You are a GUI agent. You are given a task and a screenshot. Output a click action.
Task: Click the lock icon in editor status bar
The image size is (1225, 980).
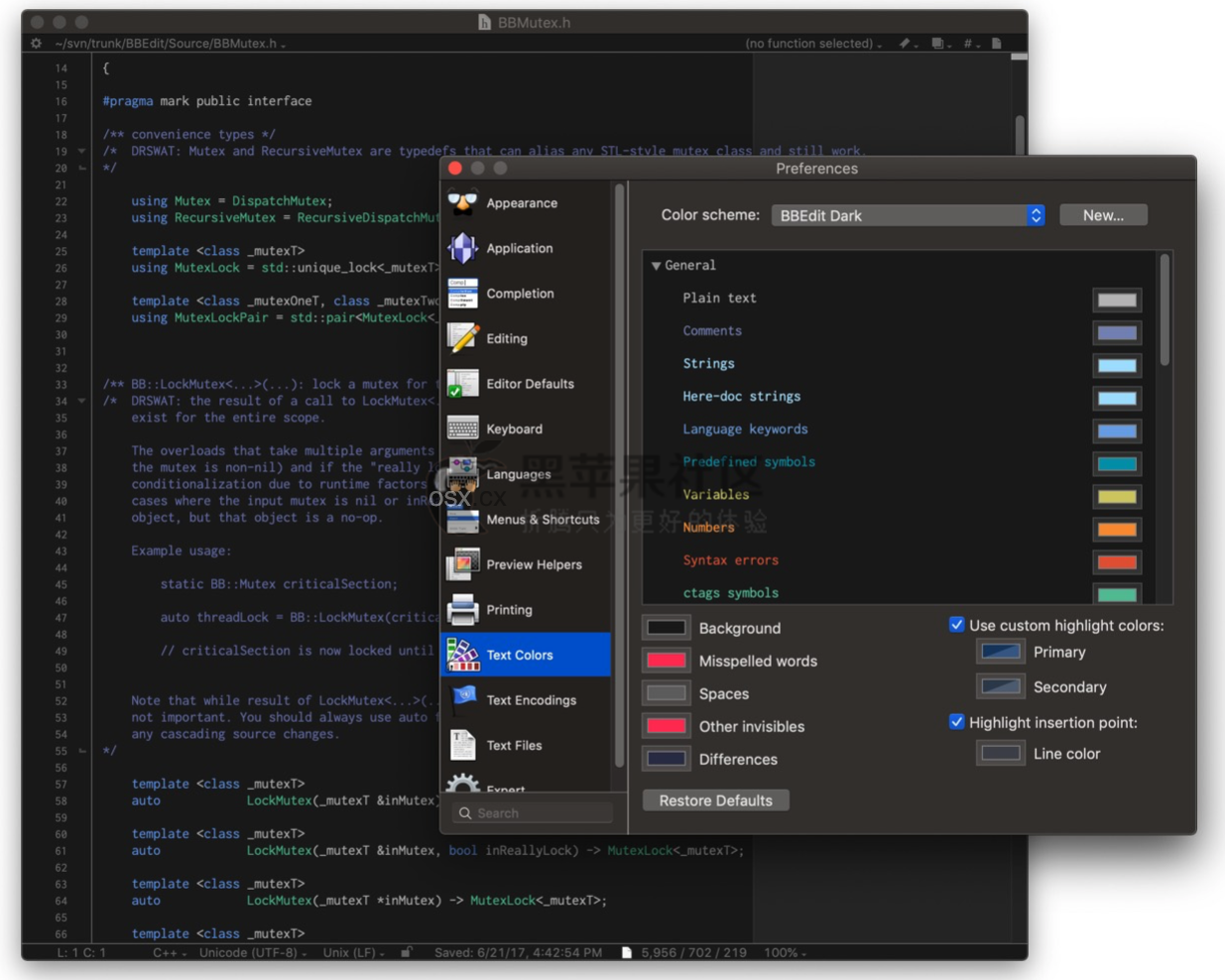point(406,952)
